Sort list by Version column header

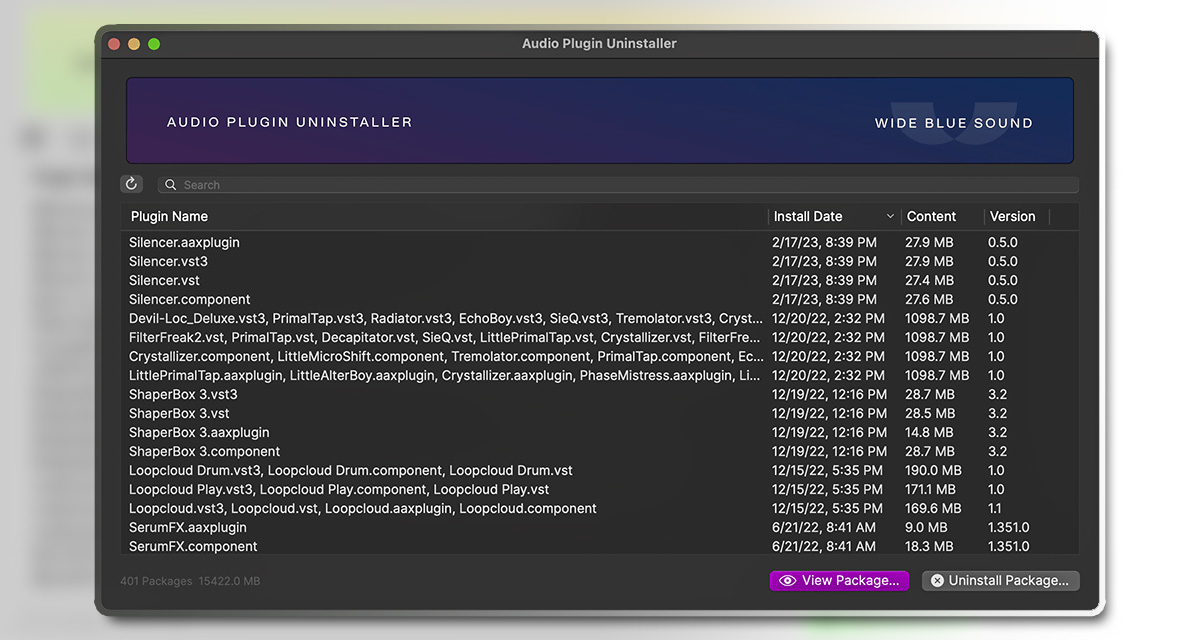click(1012, 217)
